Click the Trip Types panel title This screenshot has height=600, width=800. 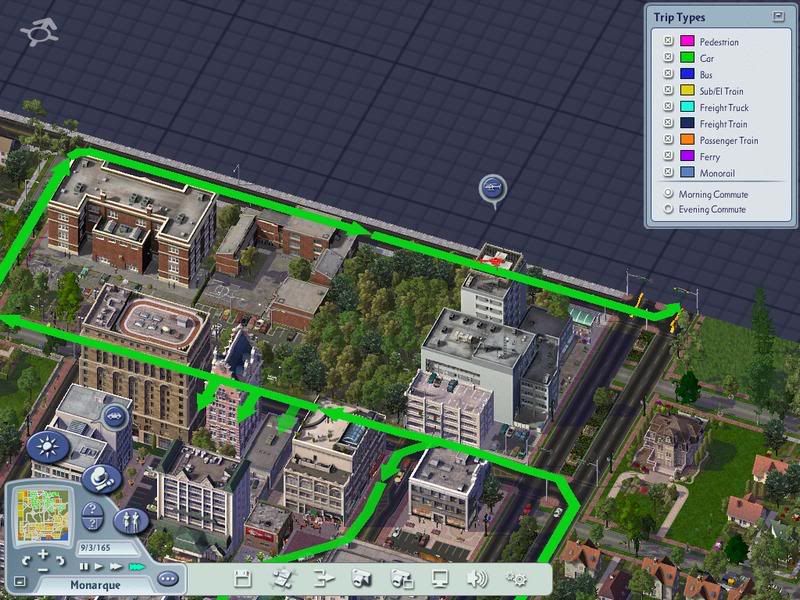pos(679,17)
